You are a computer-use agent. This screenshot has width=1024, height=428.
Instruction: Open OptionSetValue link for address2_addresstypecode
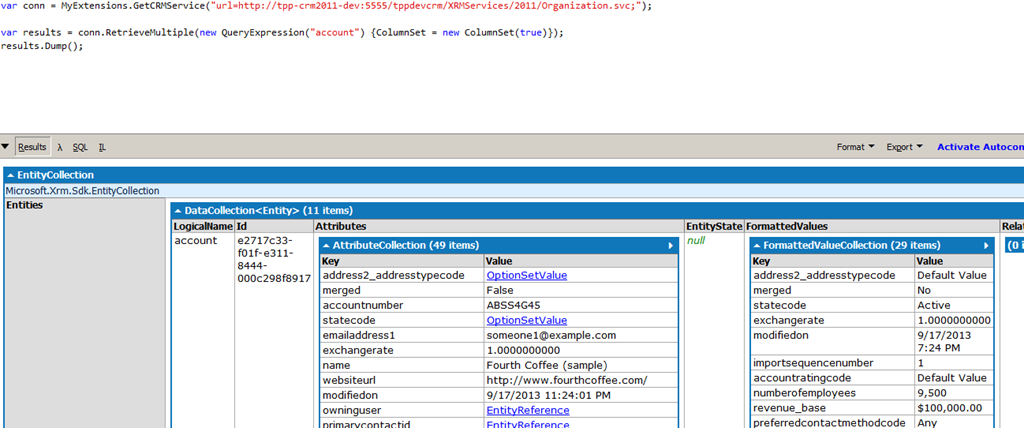point(526,276)
